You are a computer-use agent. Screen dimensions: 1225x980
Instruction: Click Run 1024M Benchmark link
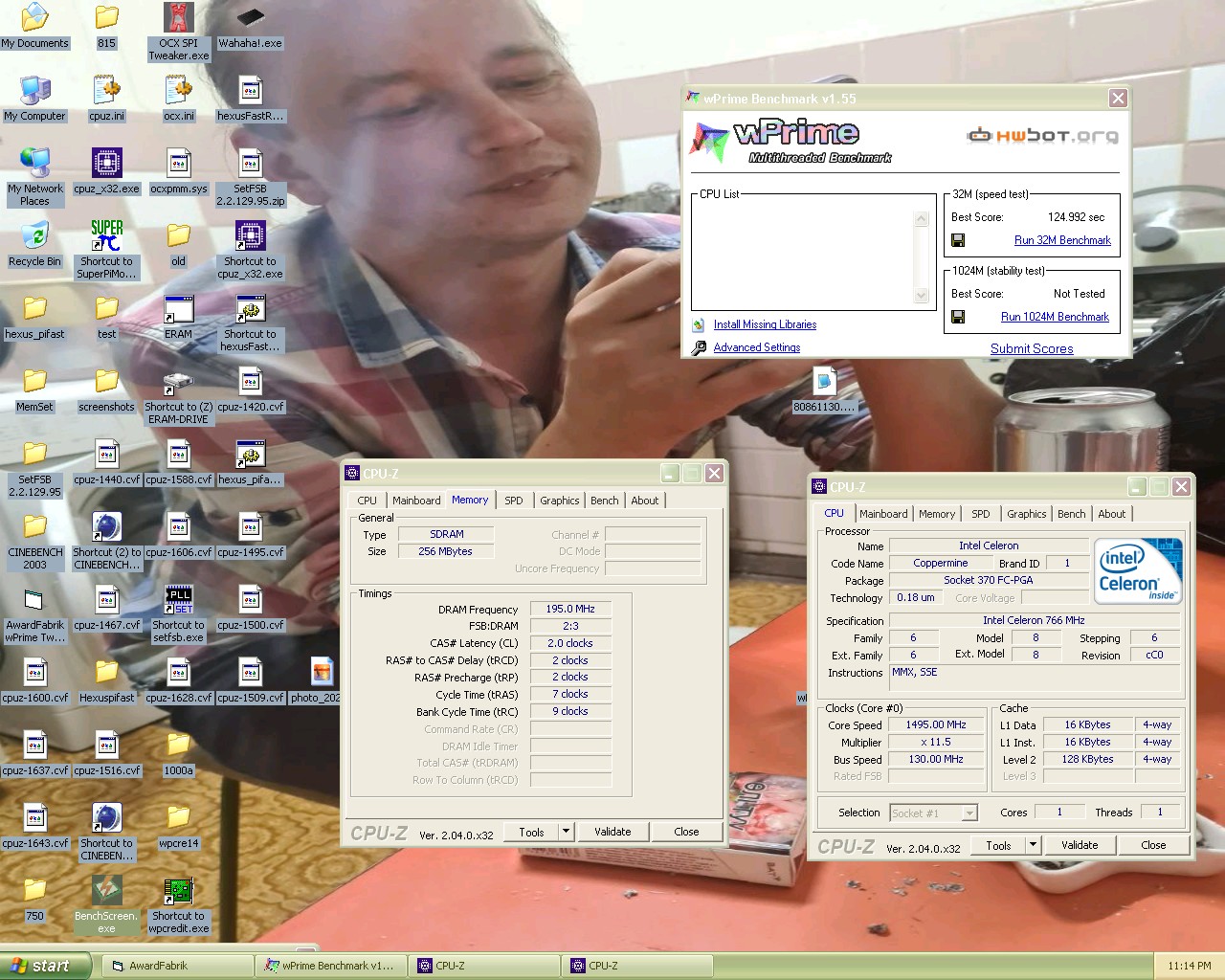pos(1055,317)
